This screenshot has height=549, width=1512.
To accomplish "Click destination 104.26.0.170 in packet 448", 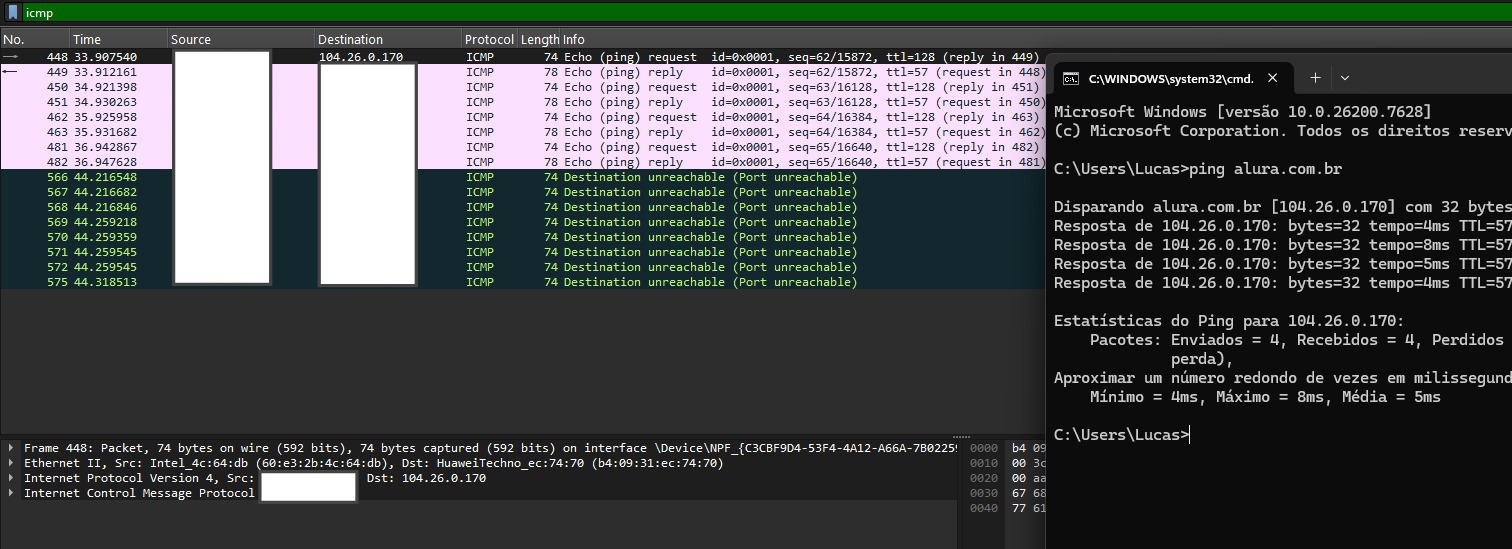I will (361, 57).
